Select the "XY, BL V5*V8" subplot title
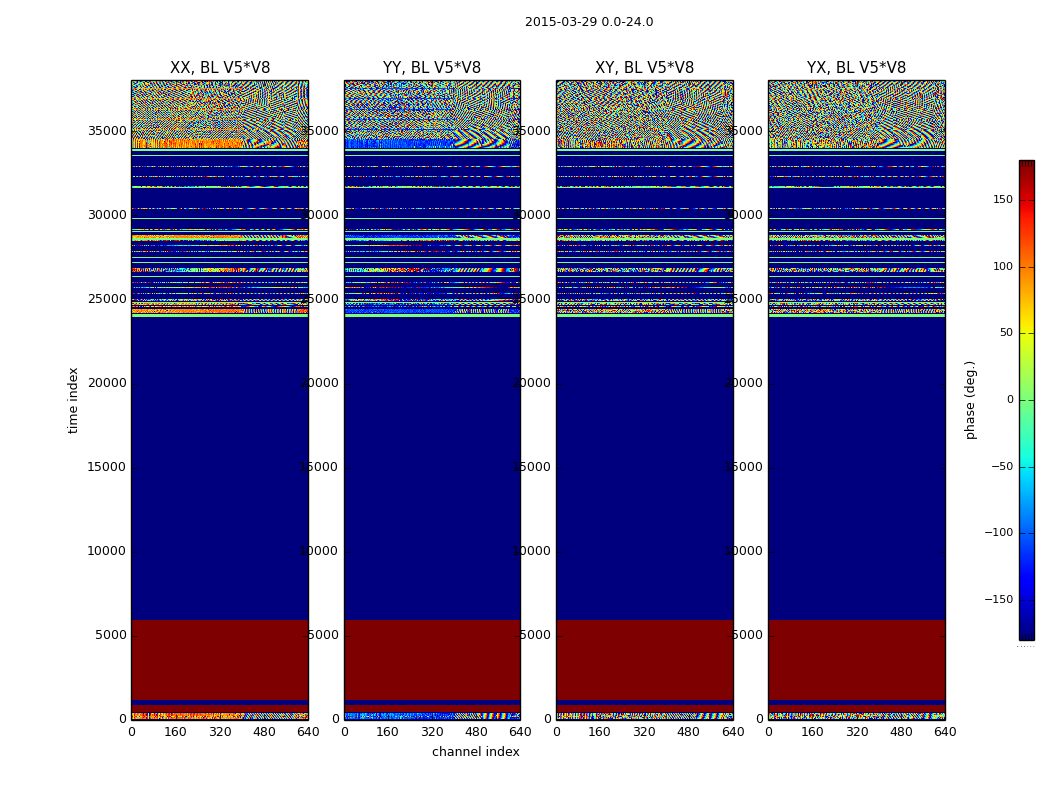Viewport: 1050px width, 800px height. tap(644, 68)
